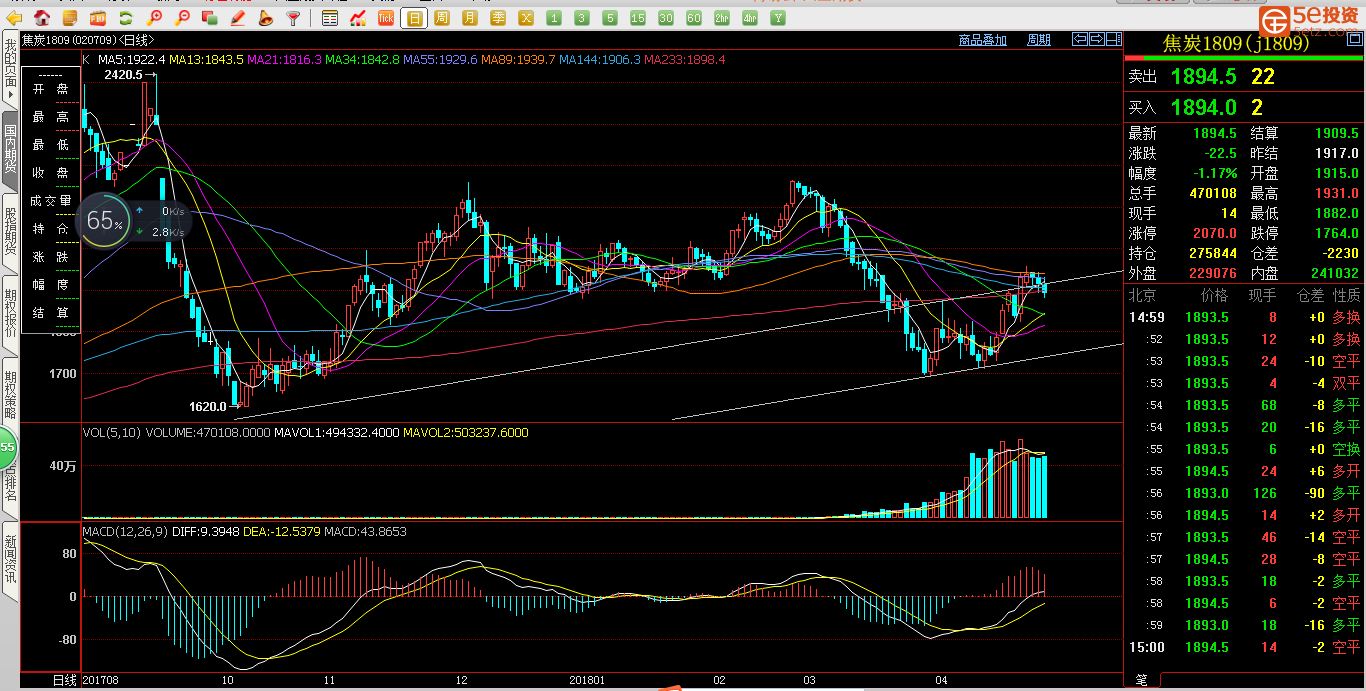Switch to 60-minute chart
This screenshot has width=1366, height=691.
click(x=694, y=18)
